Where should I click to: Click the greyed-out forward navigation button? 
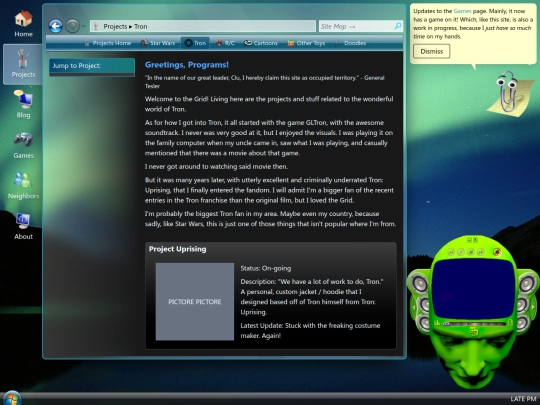pos(72,26)
